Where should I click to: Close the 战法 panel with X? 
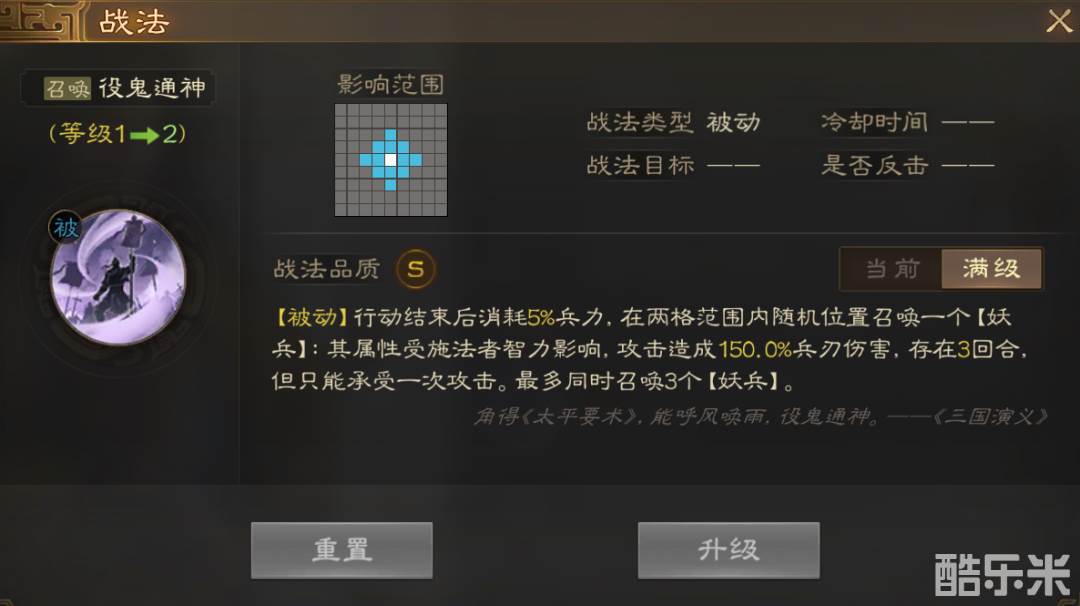coord(1059,21)
